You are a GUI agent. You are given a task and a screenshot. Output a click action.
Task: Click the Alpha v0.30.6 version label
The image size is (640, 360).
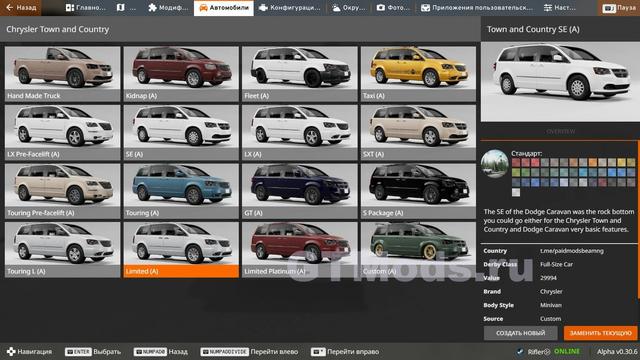(x=617, y=351)
